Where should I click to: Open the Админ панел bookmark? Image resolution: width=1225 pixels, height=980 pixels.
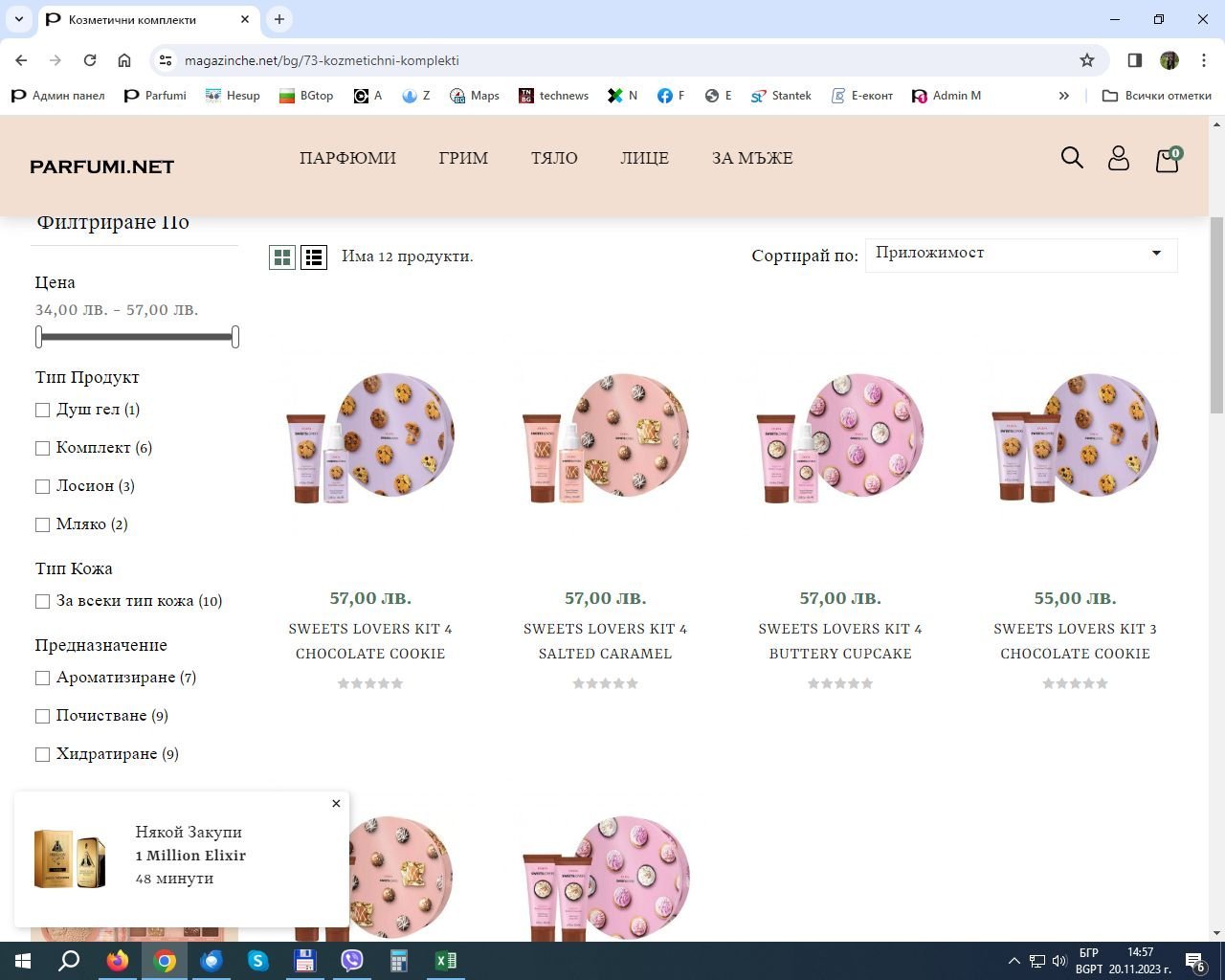pyautogui.click(x=58, y=96)
